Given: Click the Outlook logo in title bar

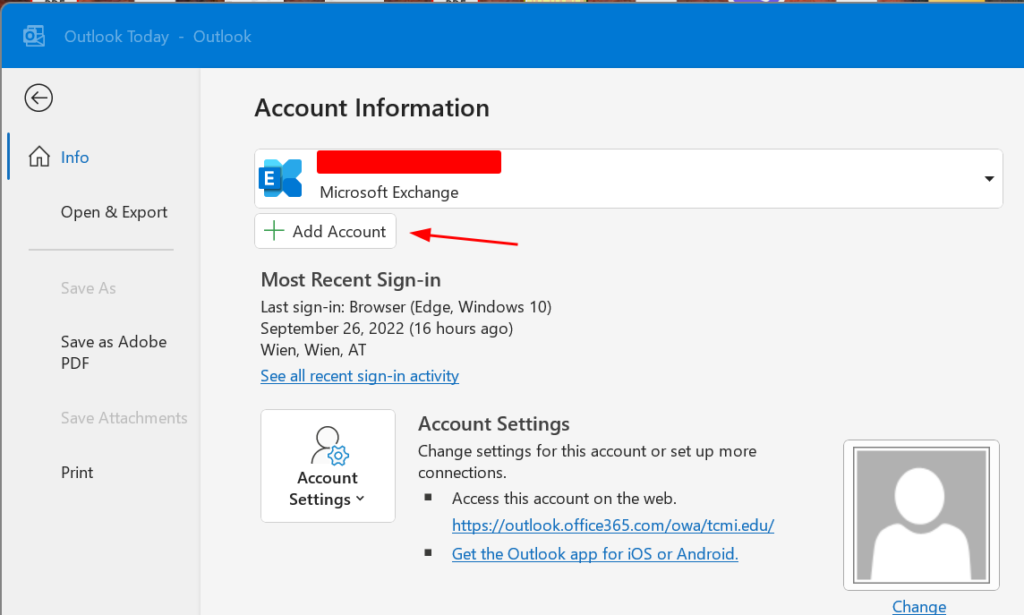Looking at the screenshot, I should [34, 36].
